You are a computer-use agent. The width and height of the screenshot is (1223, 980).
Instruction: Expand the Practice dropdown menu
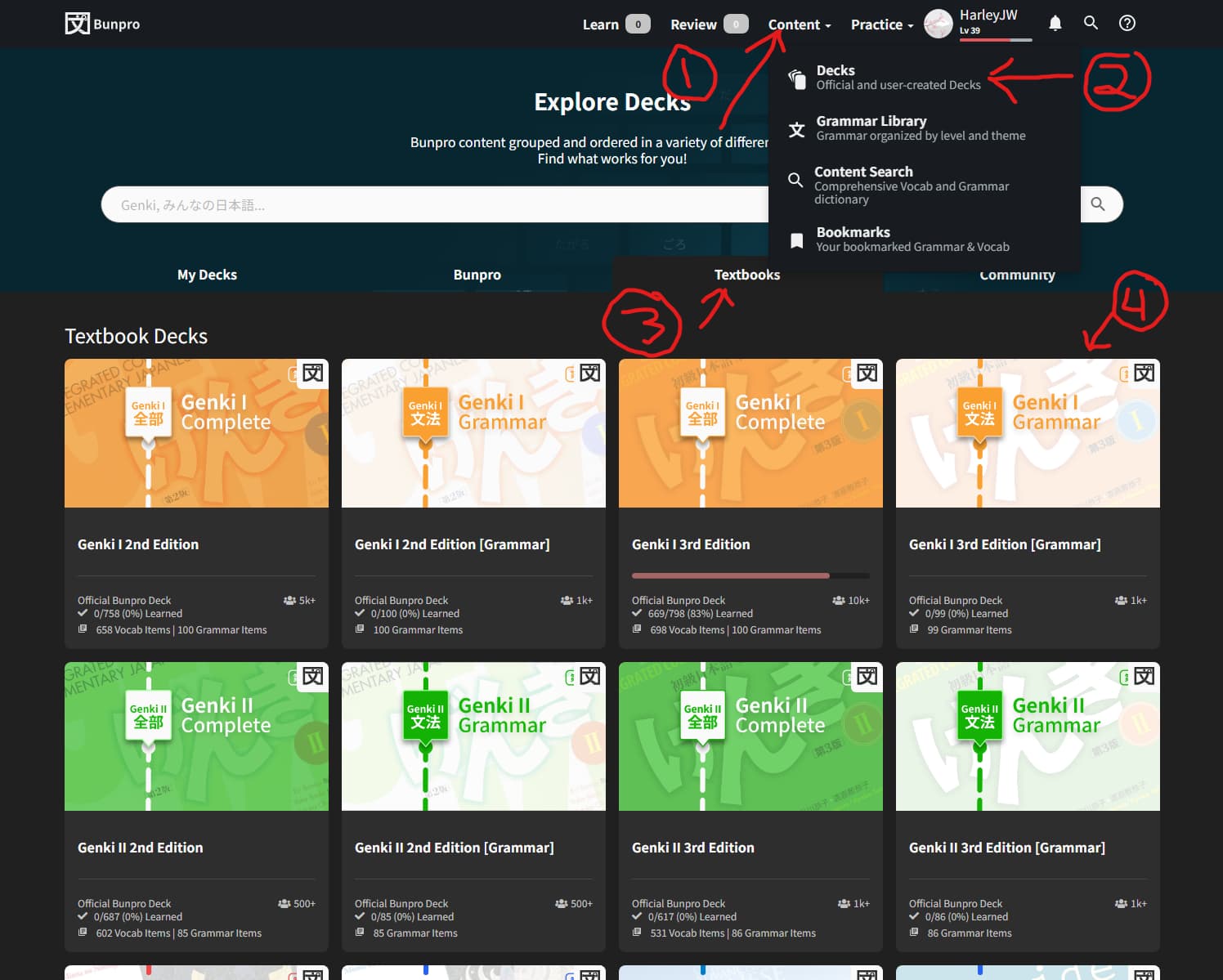coord(881,25)
